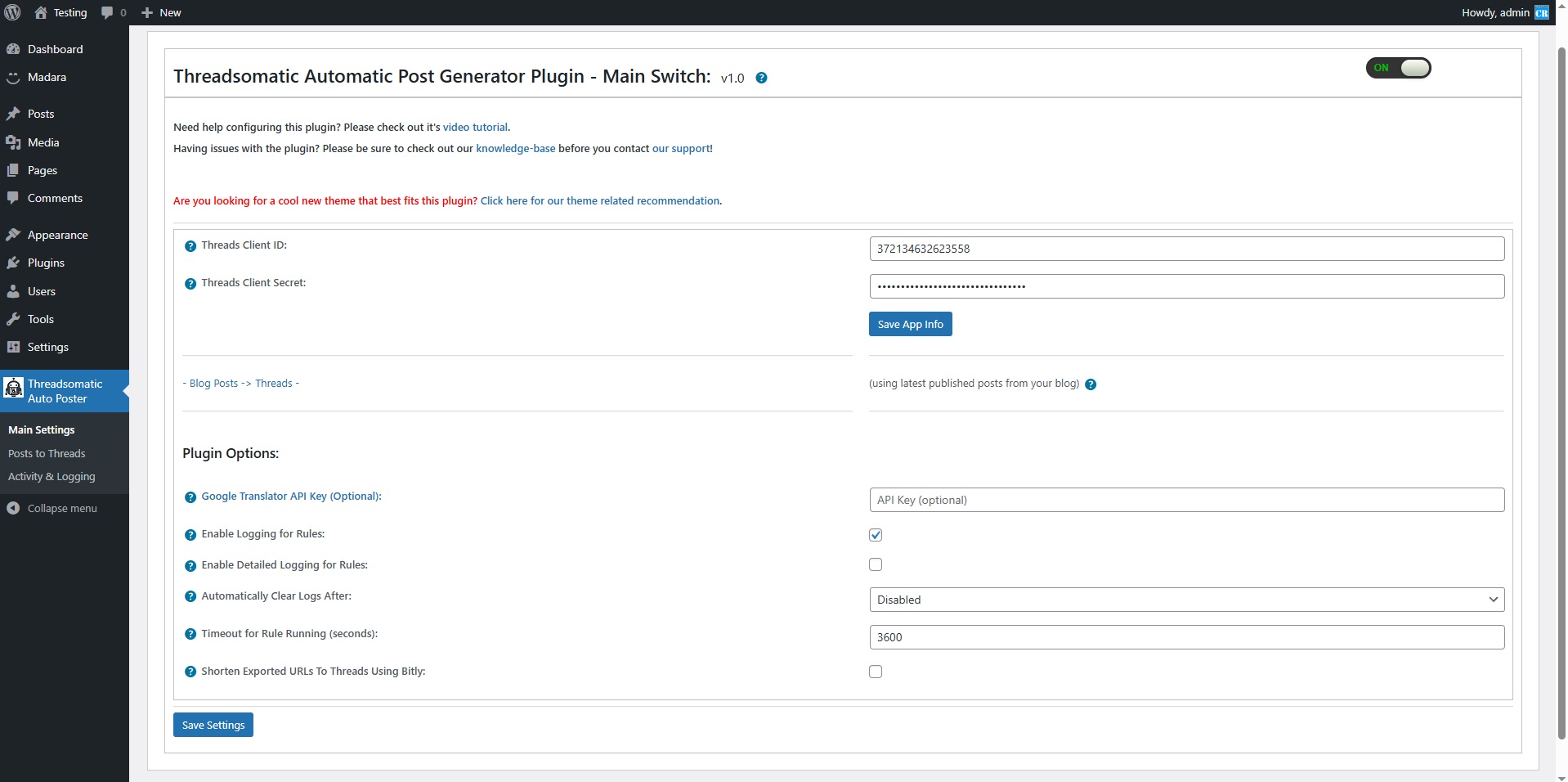
Task: Focus the Google Translator API Key field
Action: 1186,500
